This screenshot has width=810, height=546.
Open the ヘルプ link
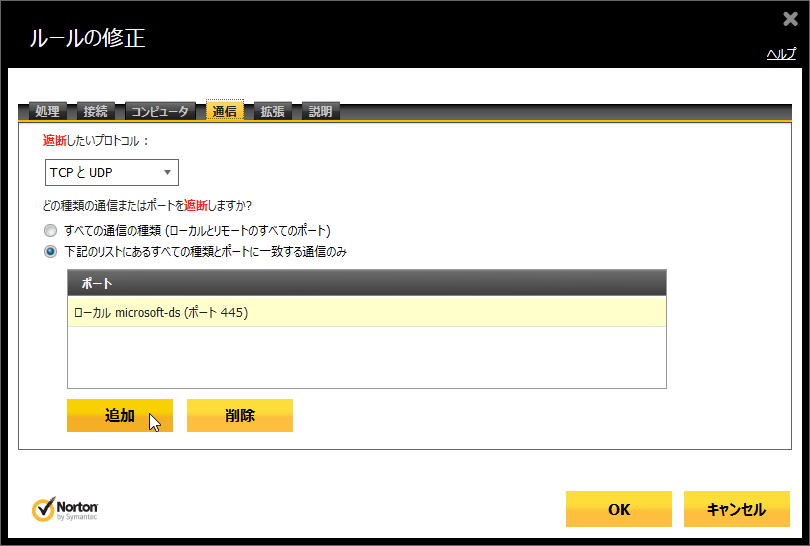pyautogui.click(x=780, y=54)
